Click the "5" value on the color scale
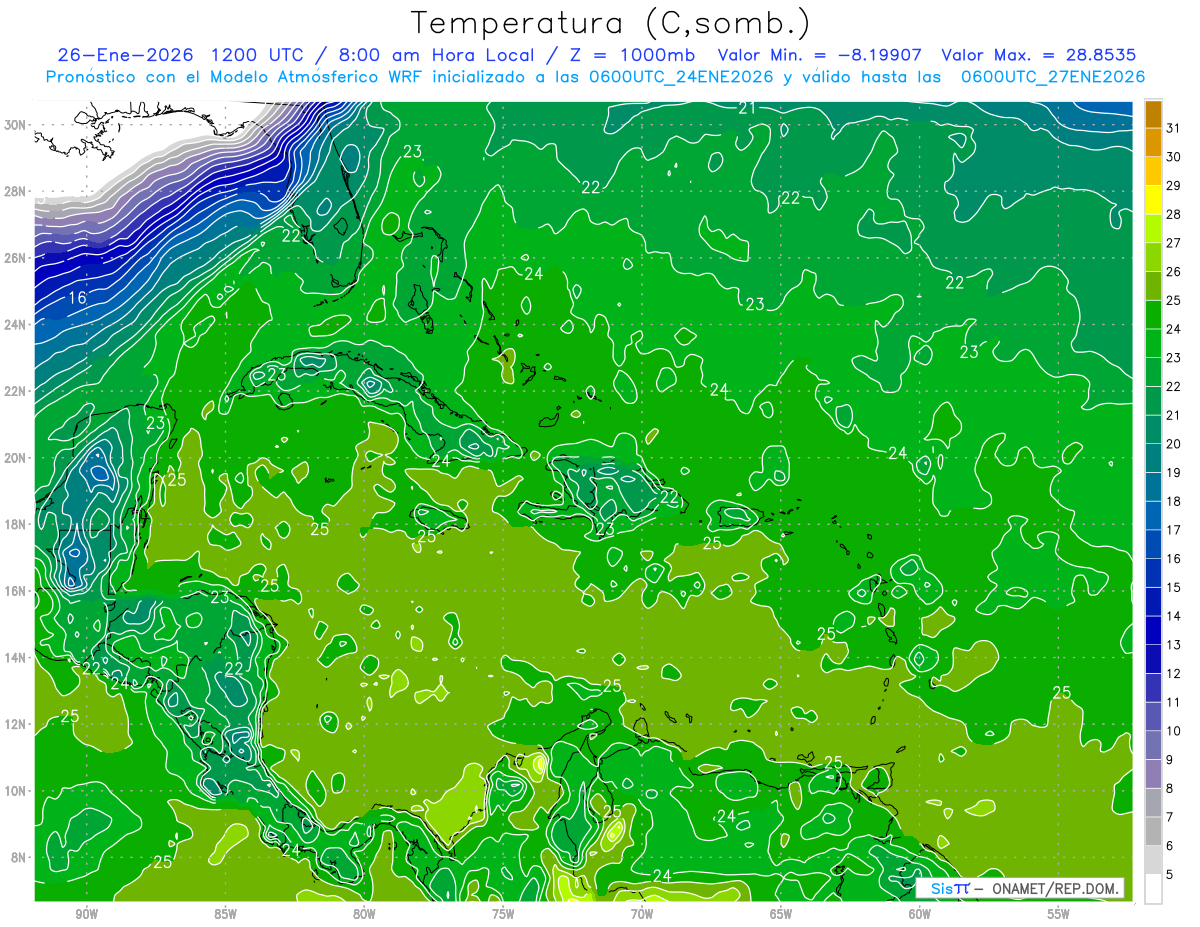Image resolution: width=1200 pixels, height=927 pixels. (x=1170, y=874)
